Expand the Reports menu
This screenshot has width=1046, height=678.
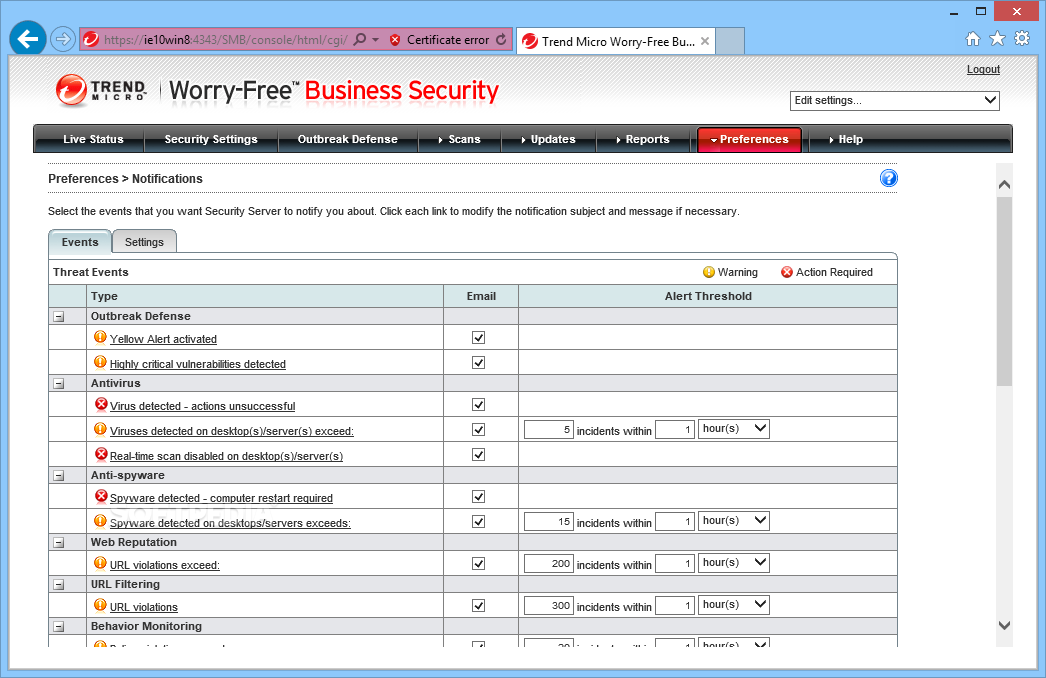643,139
